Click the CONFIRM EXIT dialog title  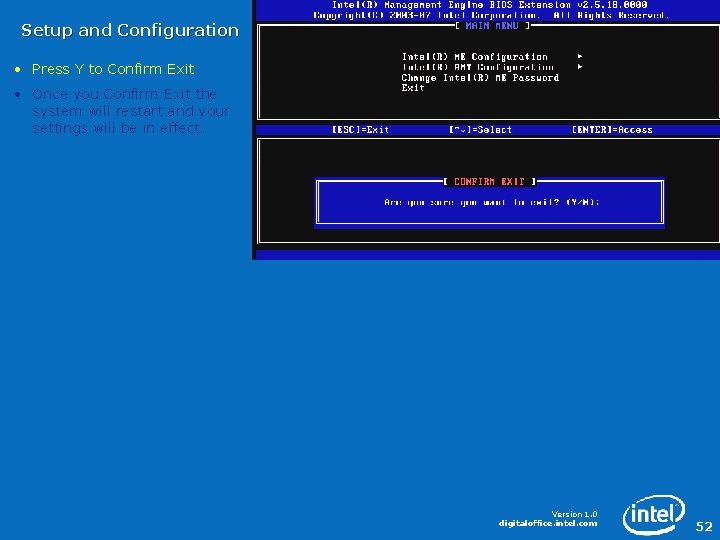point(489,182)
